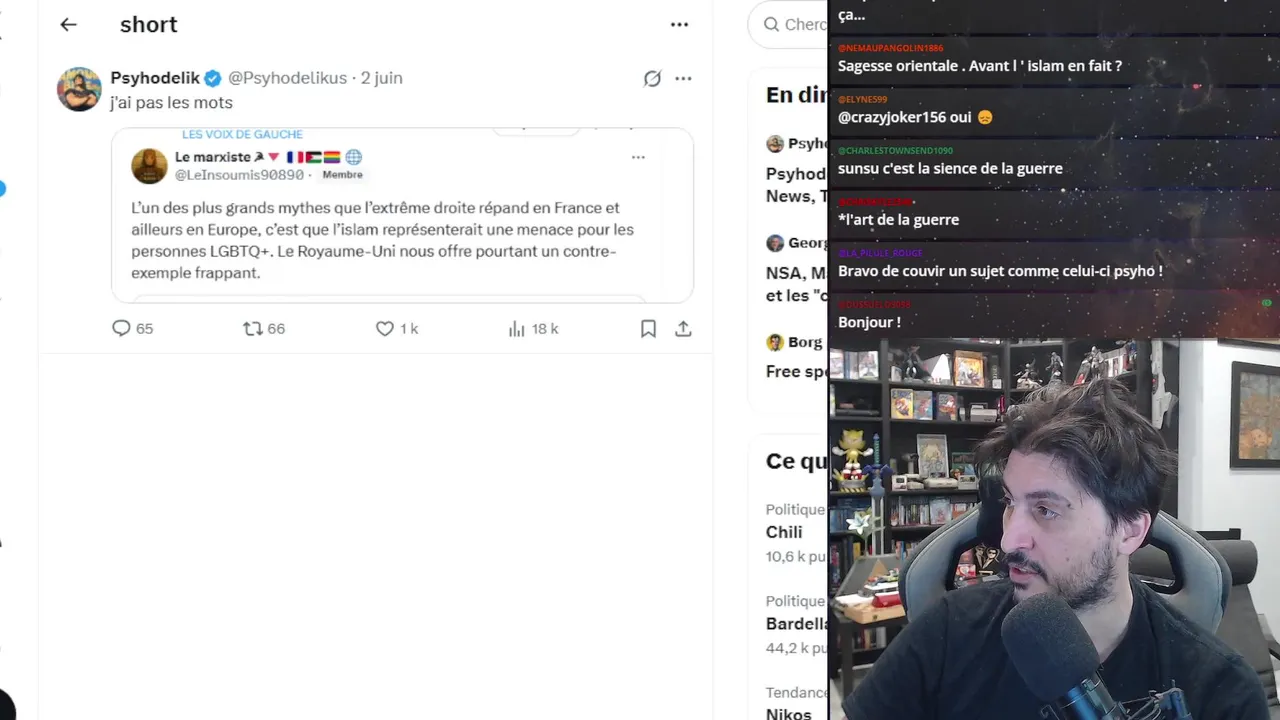Click the 2 juin timestamp link

coord(382,78)
